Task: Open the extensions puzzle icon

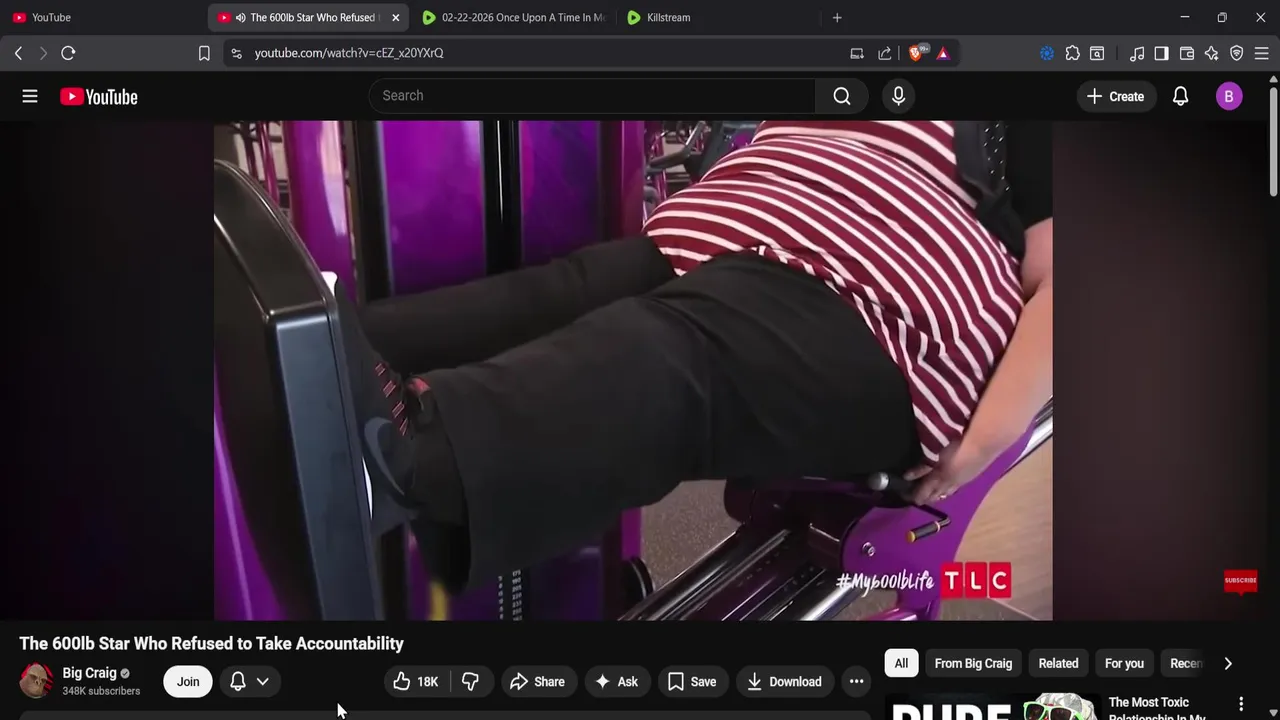Action: [1072, 53]
